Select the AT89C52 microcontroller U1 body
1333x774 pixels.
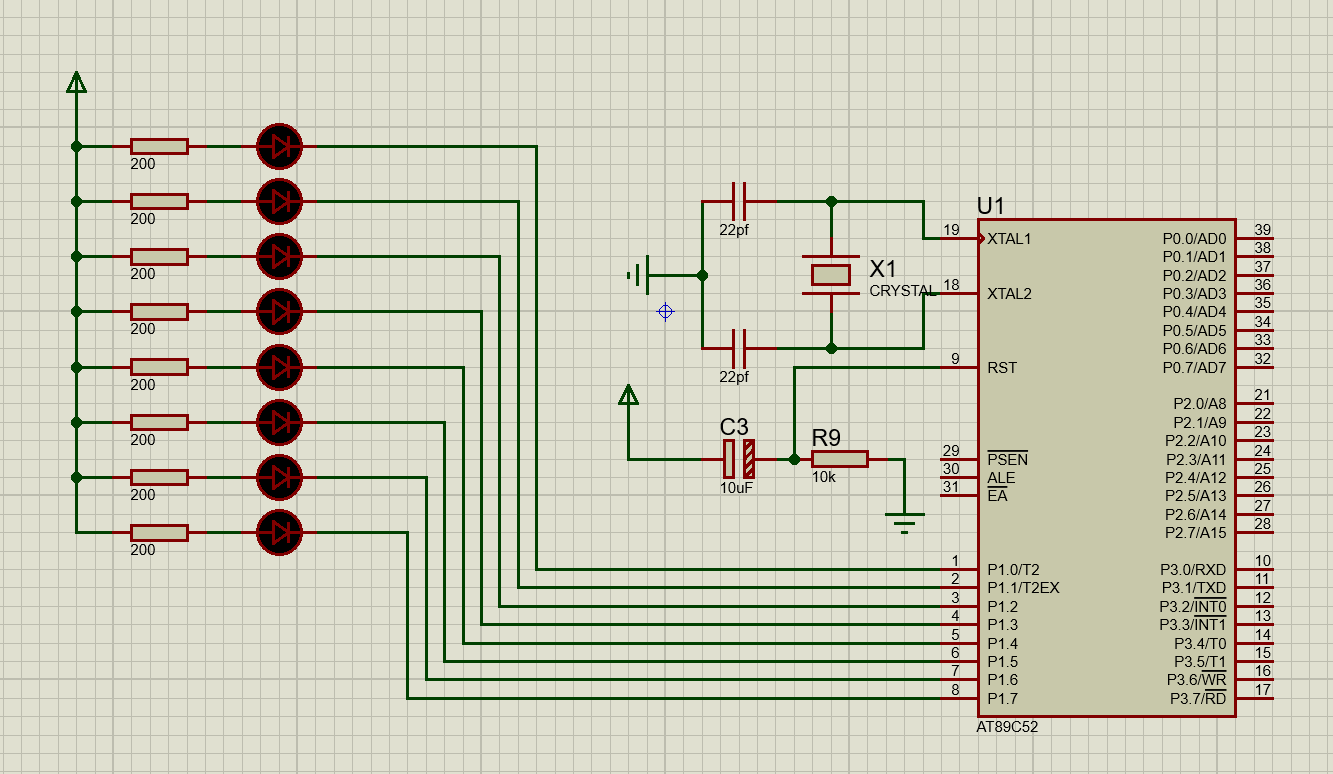coord(1107,468)
